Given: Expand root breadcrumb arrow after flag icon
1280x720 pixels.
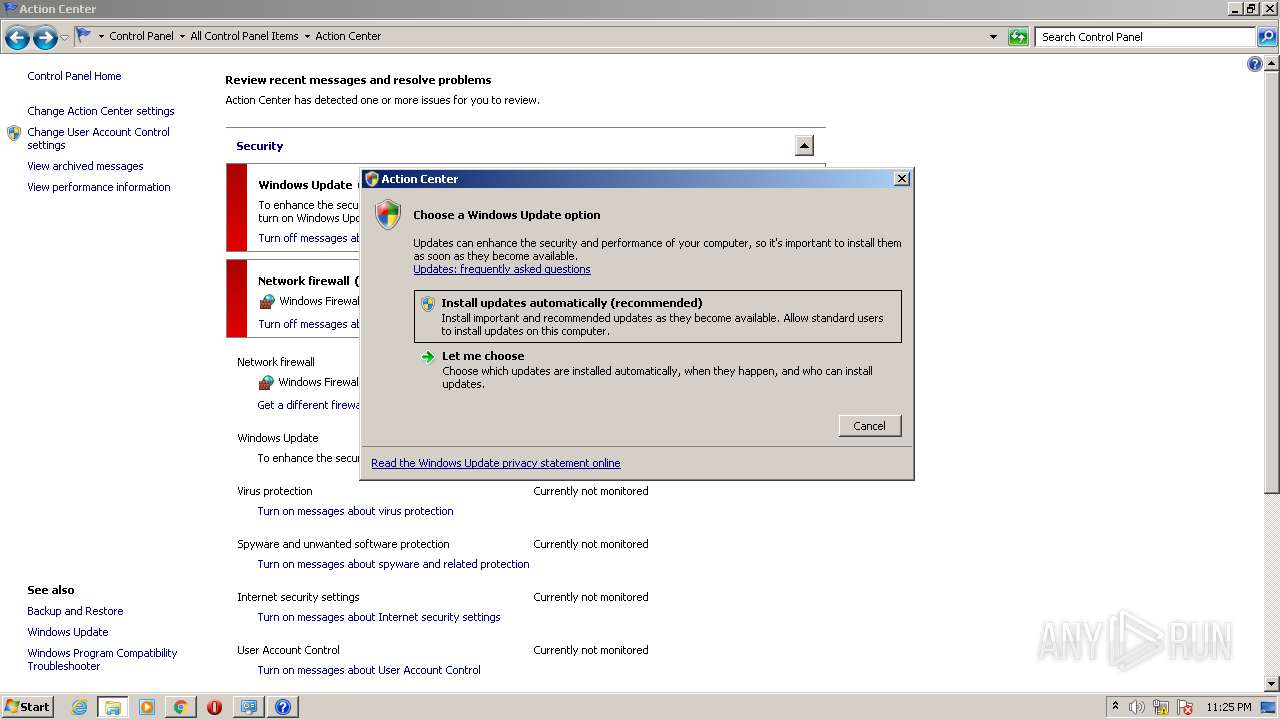Looking at the screenshot, I should click(x=101, y=36).
